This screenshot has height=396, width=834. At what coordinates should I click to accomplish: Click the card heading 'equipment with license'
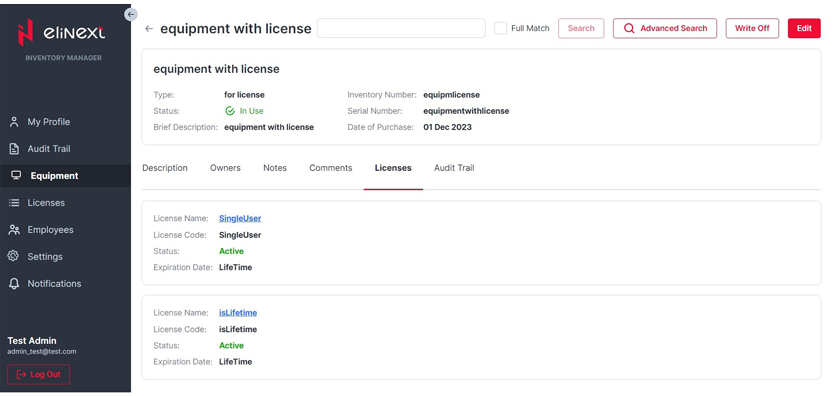click(x=216, y=69)
